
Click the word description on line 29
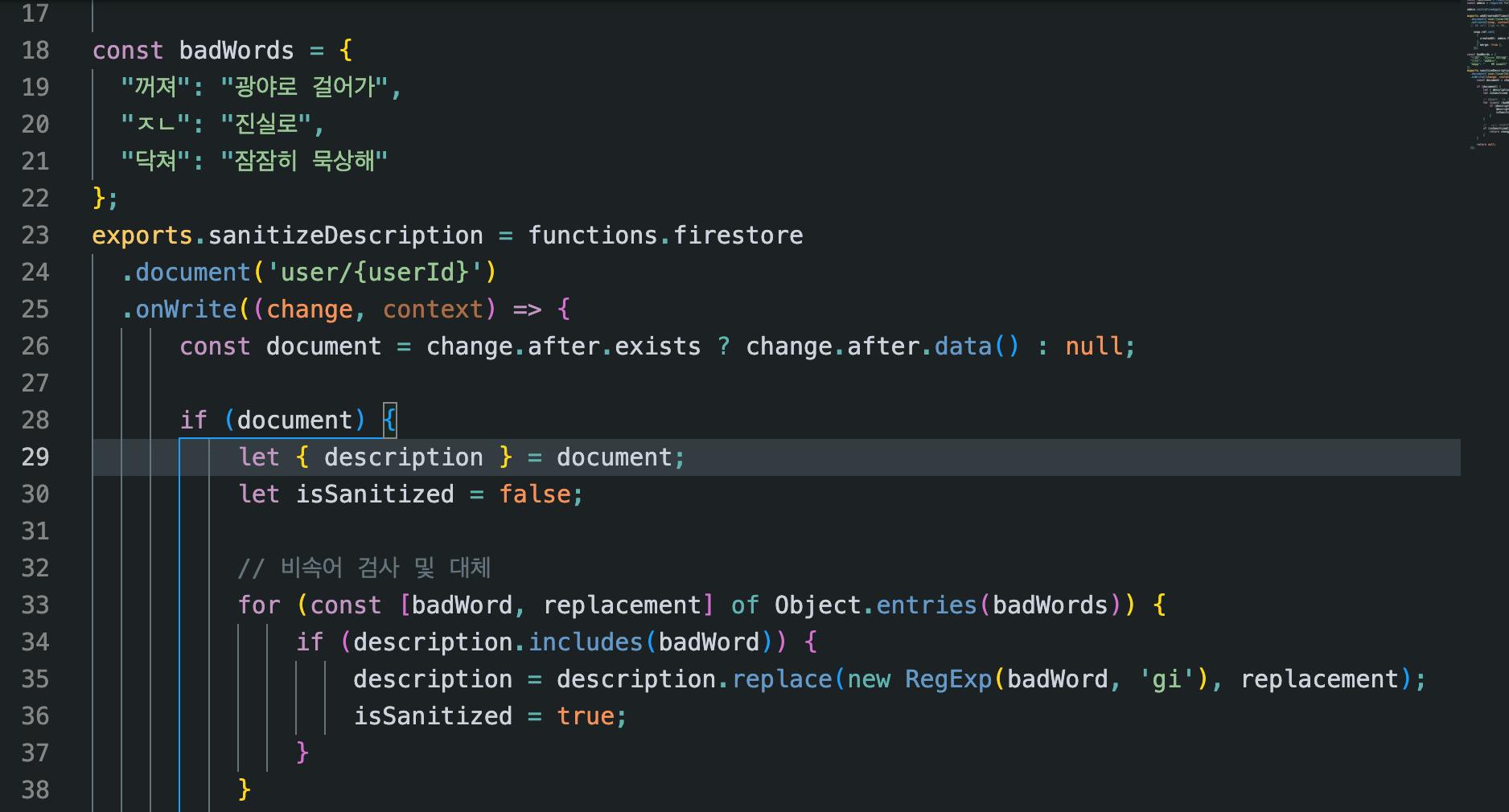click(404, 457)
